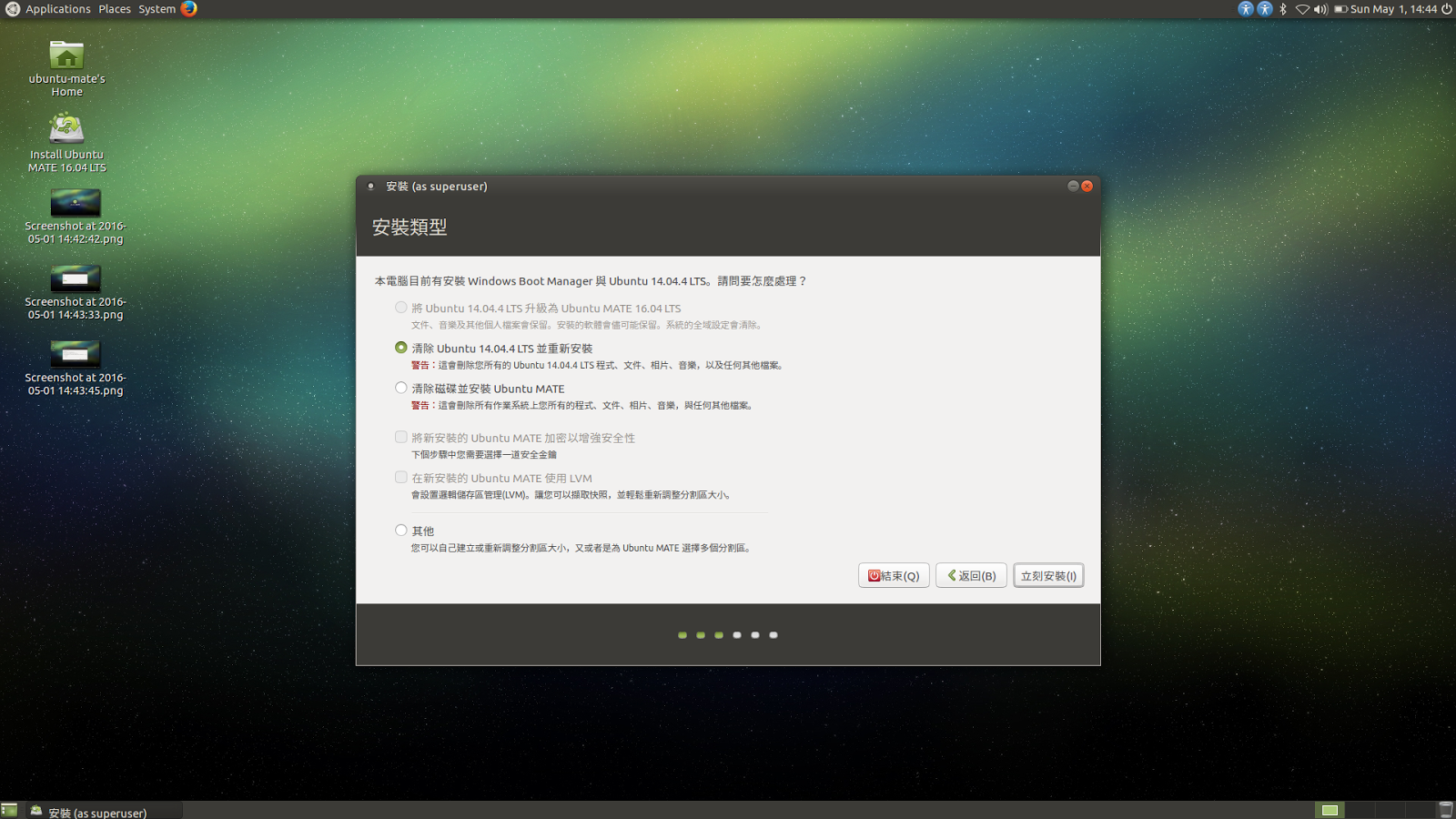Select the Install Ubuntu MATE 16.04 LTS desktop icon
Screen dimensions: 1456x819
tap(66, 143)
